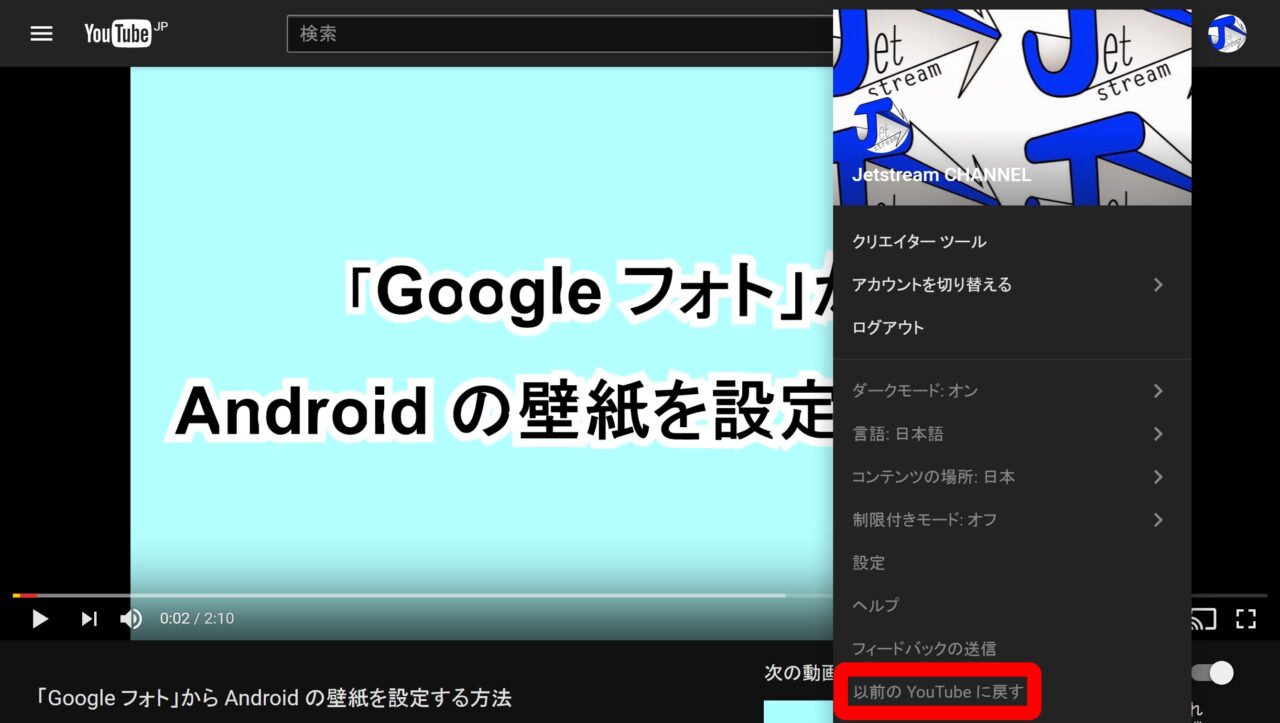The image size is (1280, 723).
Task: Expand アカウントを切り替える submenu
Action: coord(1010,285)
